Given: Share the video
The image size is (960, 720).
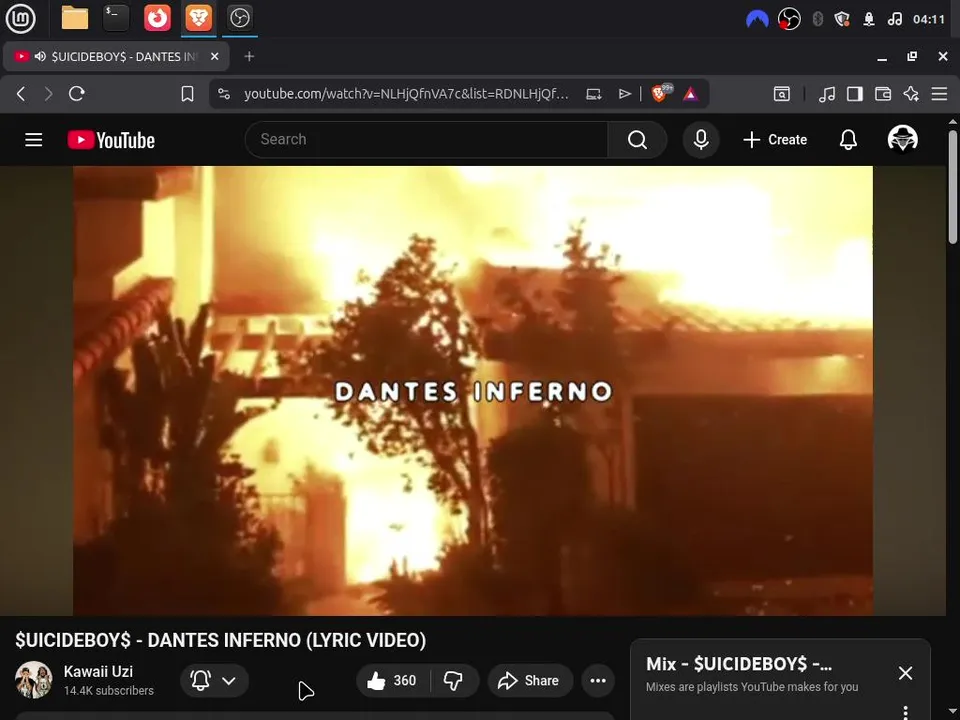Looking at the screenshot, I should (x=530, y=680).
